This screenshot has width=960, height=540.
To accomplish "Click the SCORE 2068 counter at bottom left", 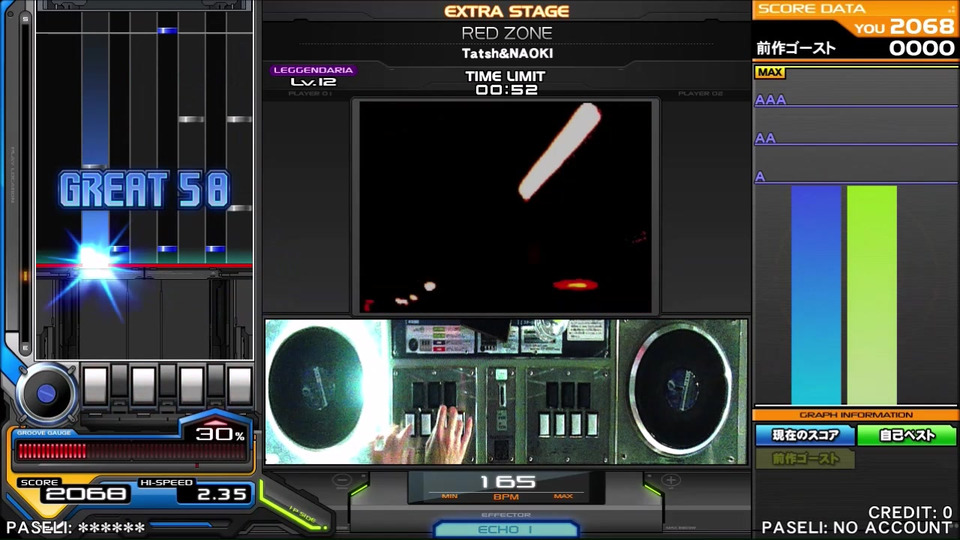I will point(86,494).
